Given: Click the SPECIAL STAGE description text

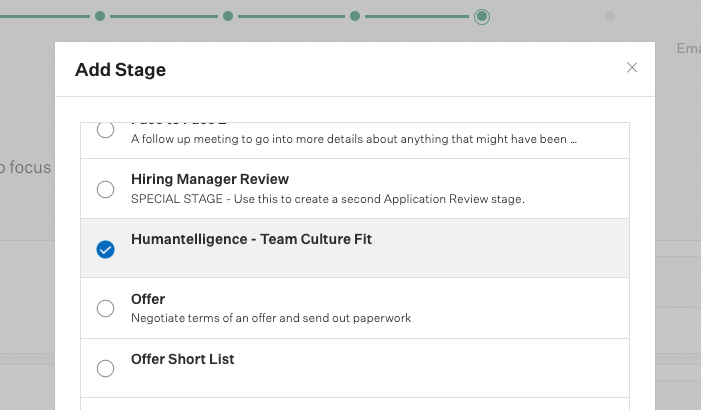Looking at the screenshot, I should [x=328, y=199].
